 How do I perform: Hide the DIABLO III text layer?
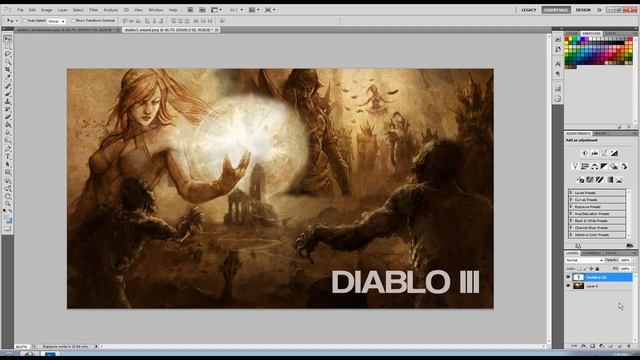point(568,277)
